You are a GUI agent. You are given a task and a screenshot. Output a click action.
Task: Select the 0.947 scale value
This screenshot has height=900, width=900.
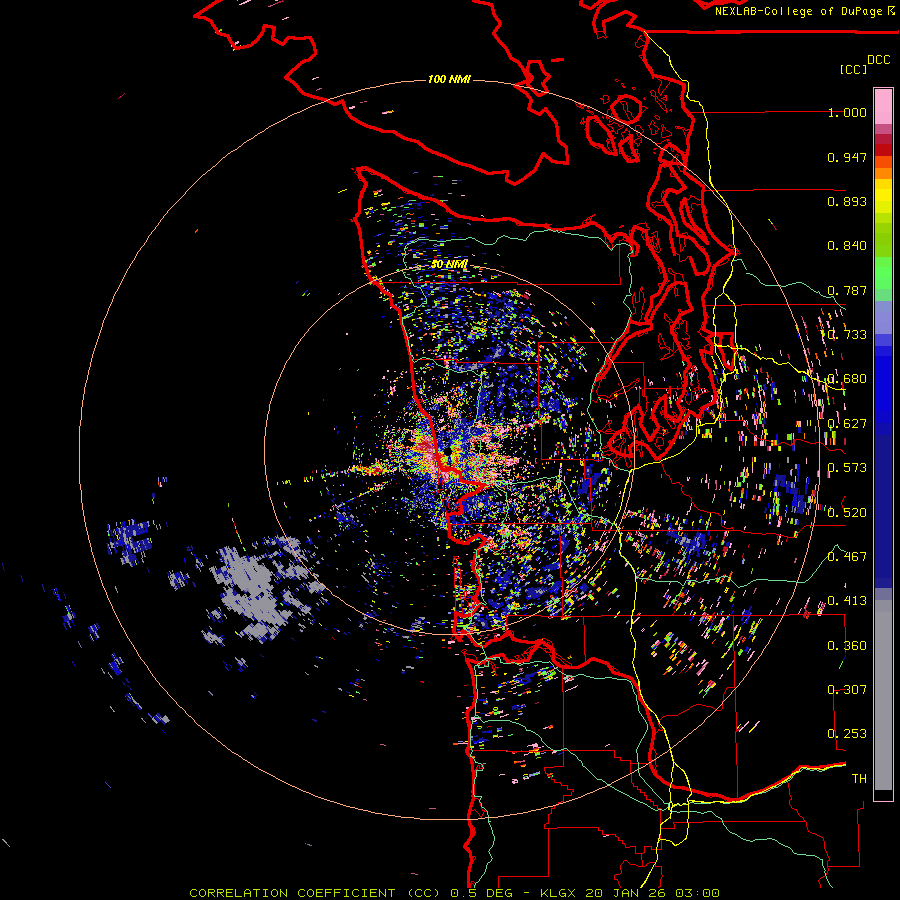[847, 157]
